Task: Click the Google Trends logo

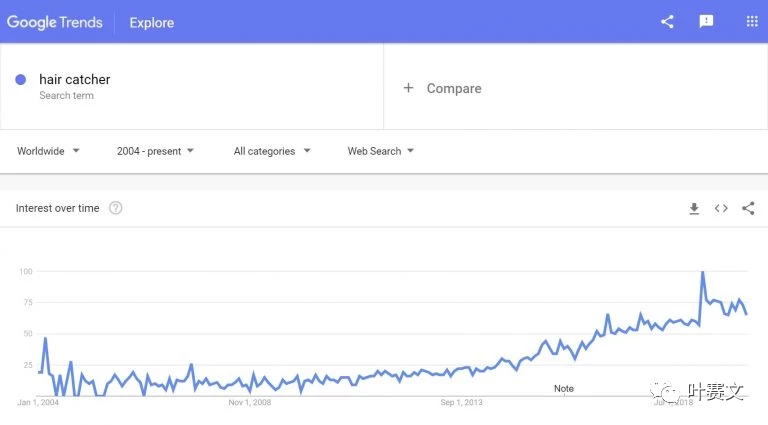Action: (x=55, y=22)
